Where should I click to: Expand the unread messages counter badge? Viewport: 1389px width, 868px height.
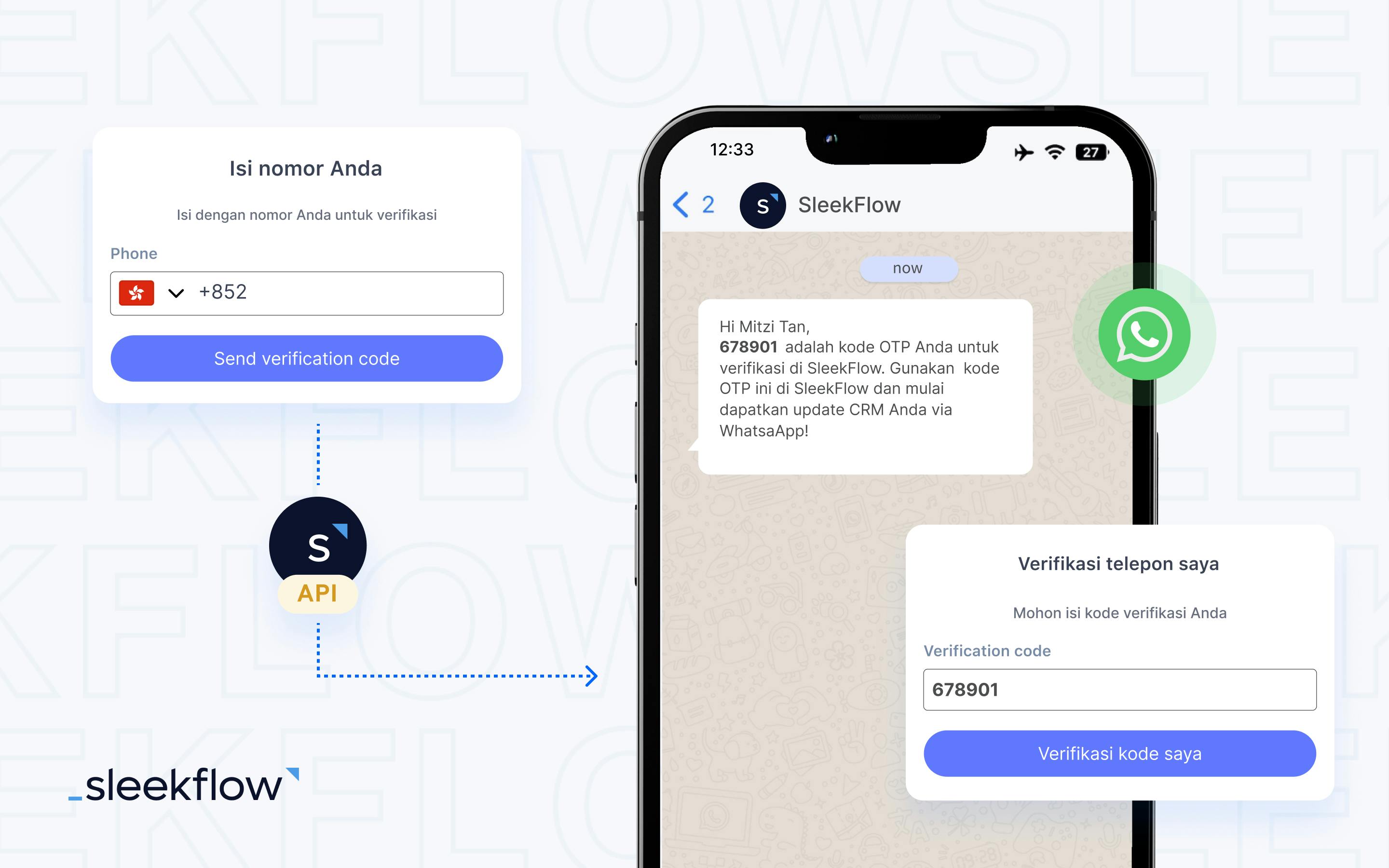pyautogui.click(x=709, y=204)
